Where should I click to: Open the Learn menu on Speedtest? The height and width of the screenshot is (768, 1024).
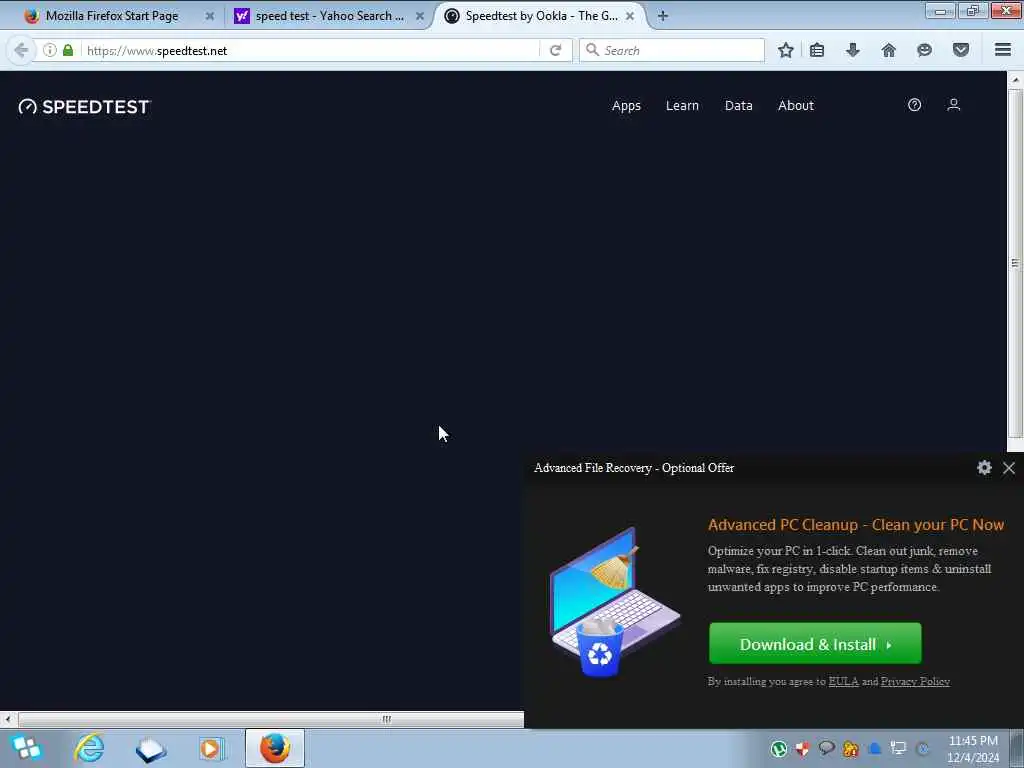pyautogui.click(x=682, y=106)
